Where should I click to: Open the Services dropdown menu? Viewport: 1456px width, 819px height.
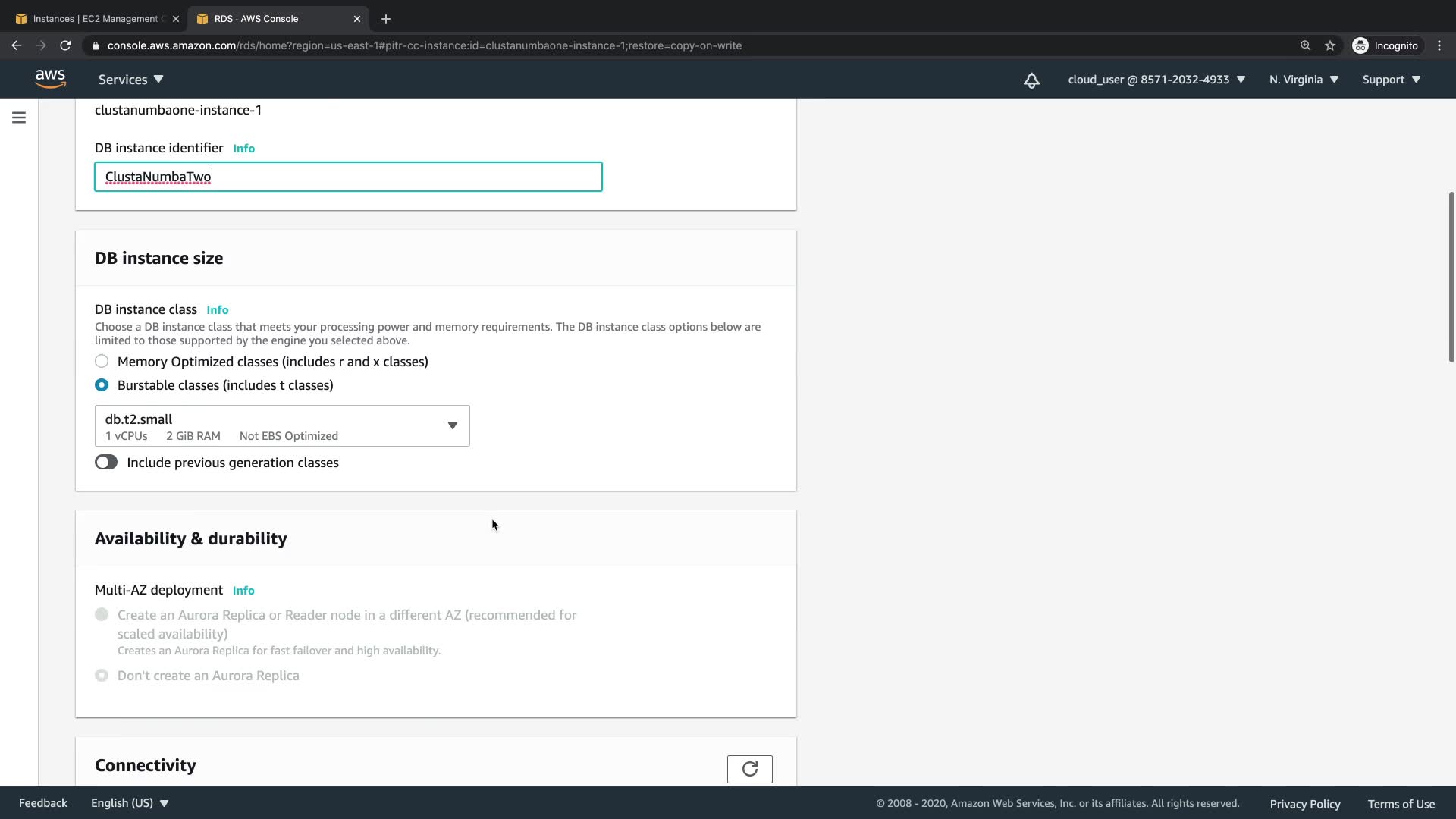(x=130, y=80)
